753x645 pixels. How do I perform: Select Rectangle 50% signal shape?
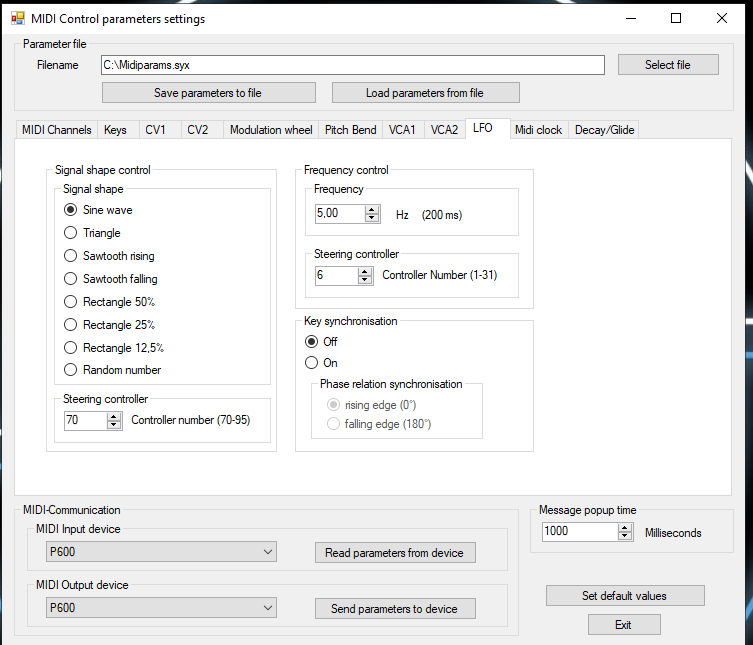tap(109, 302)
